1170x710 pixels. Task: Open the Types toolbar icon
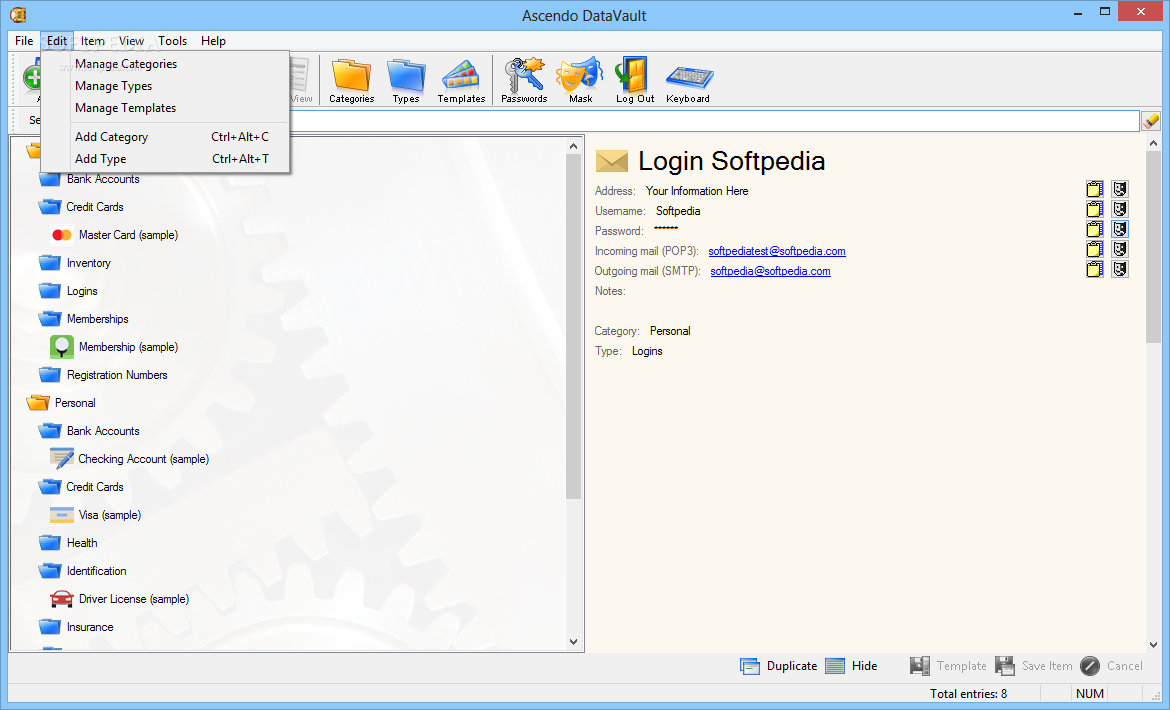[406, 80]
